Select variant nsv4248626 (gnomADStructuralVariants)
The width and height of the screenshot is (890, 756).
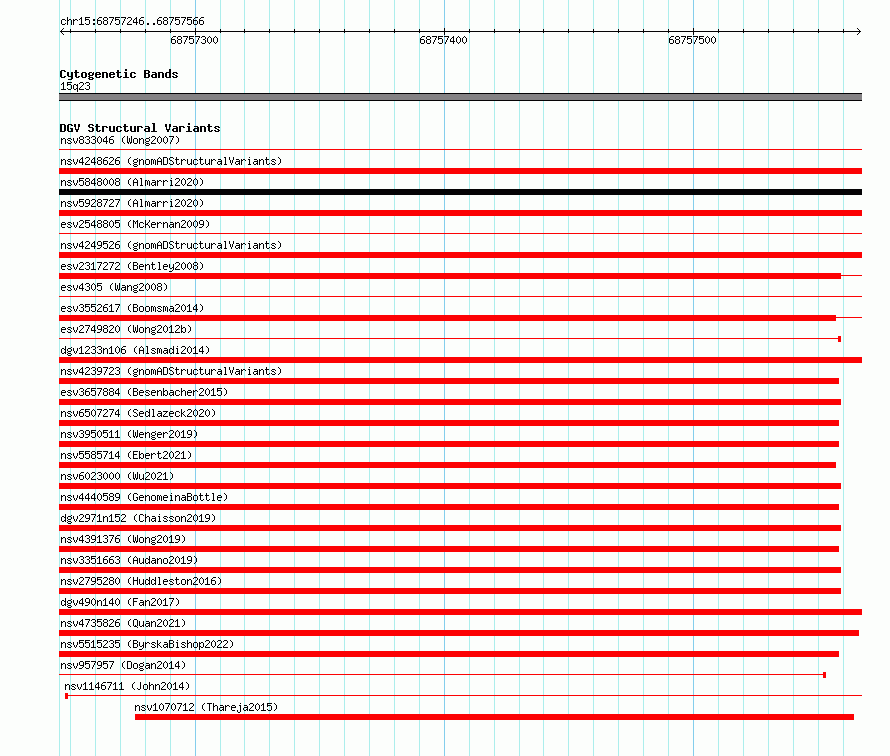pyautogui.click(x=171, y=161)
